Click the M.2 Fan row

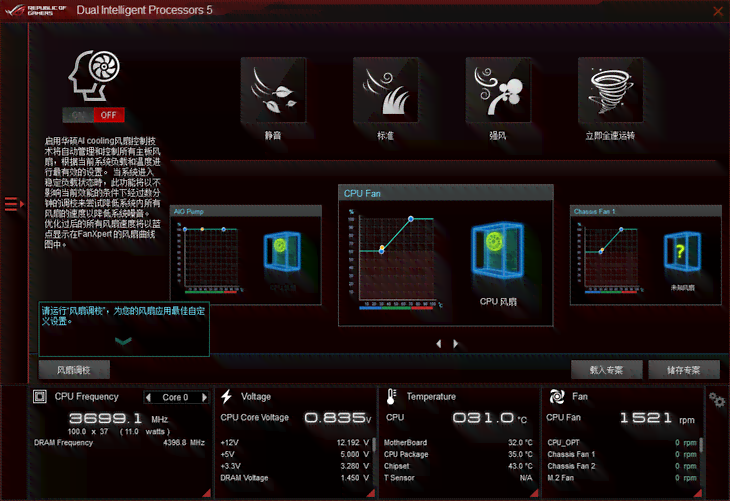tap(622, 478)
